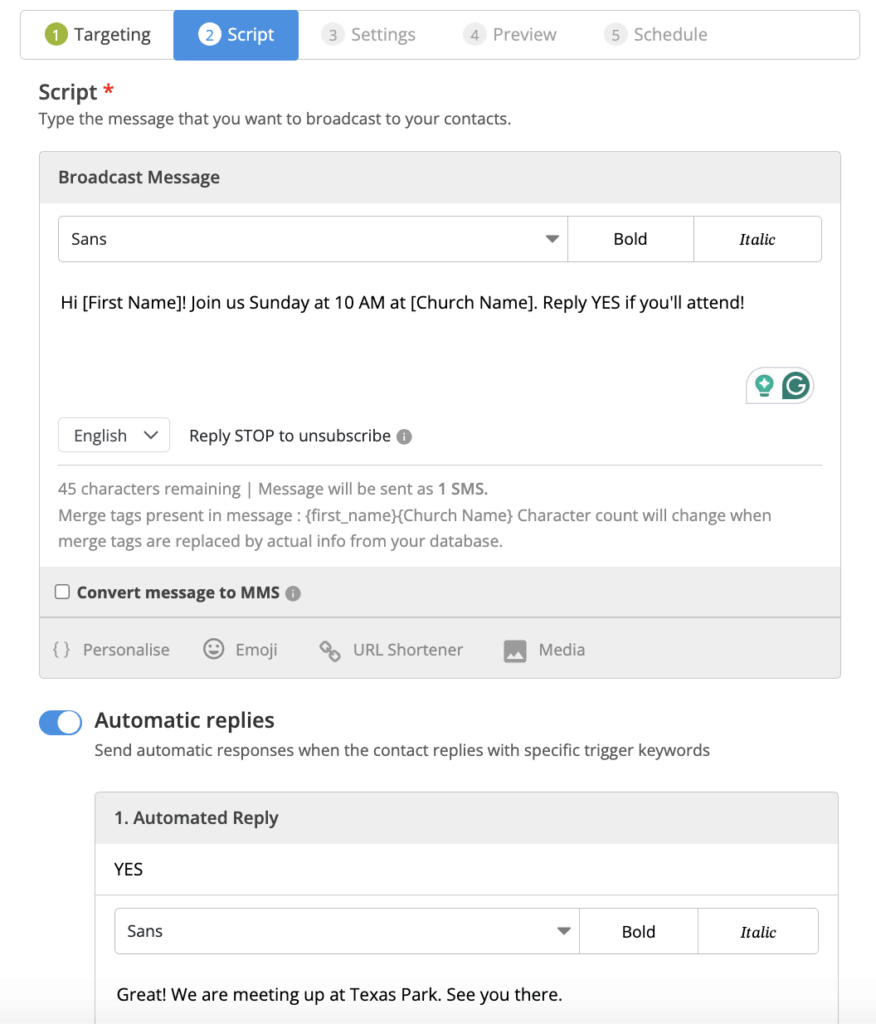Click Bold button in Broadcast Message toolbar
The height and width of the screenshot is (1024, 876).
630,239
